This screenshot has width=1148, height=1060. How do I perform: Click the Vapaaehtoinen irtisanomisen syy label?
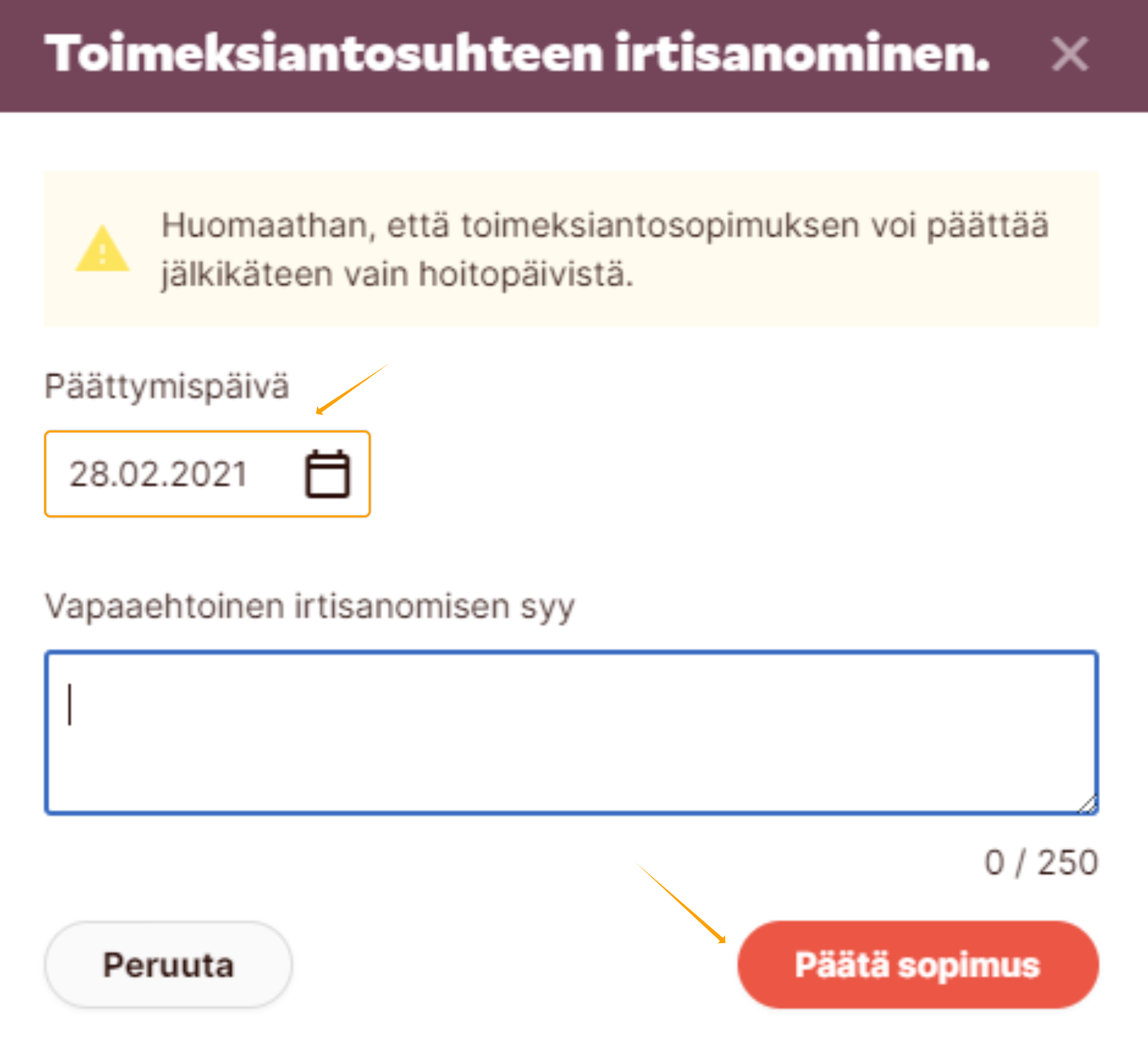[310, 606]
